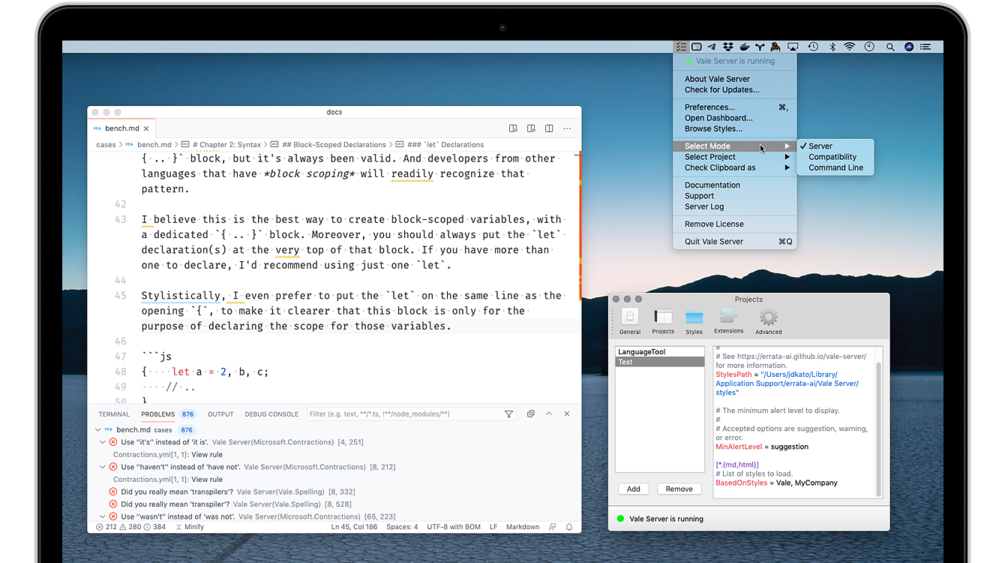Open the Select Project submenu
The height and width of the screenshot is (563, 1002).
(735, 157)
